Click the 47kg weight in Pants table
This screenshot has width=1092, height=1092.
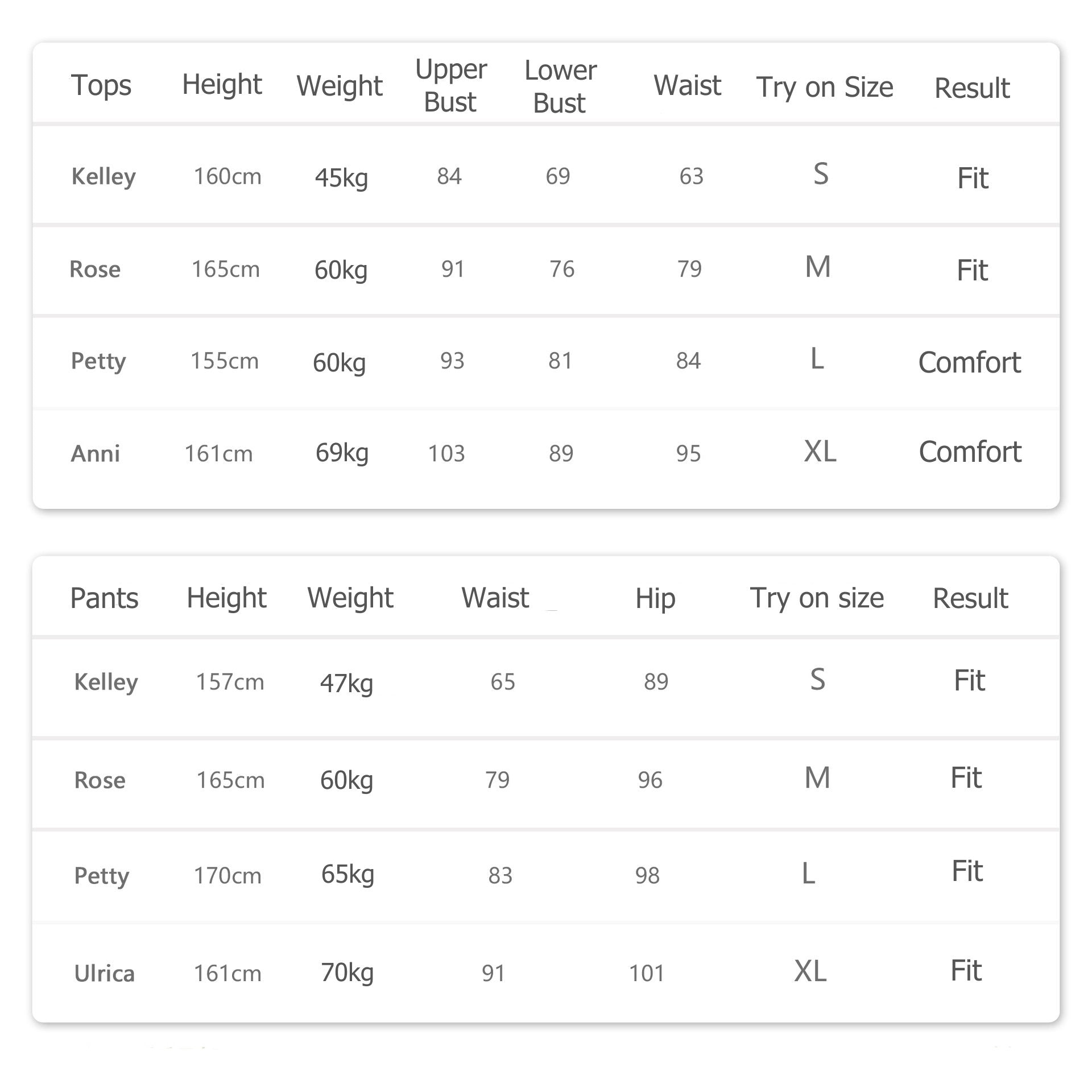coord(346,682)
